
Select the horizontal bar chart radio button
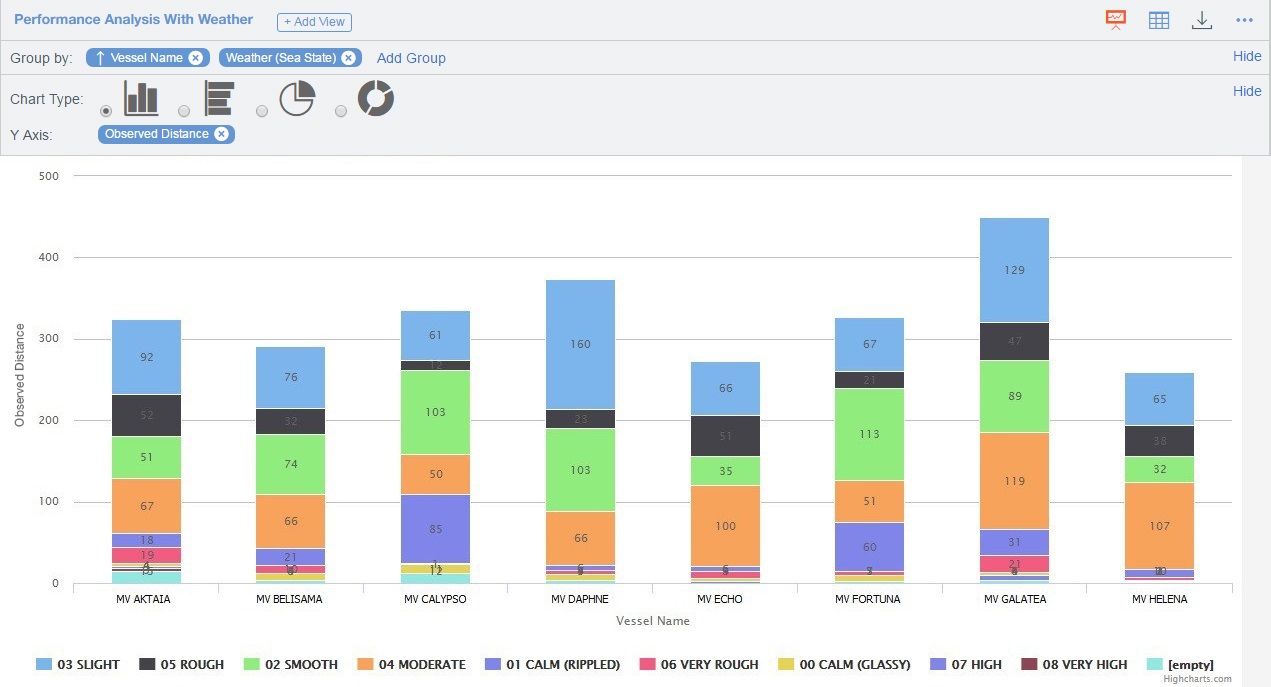[x=184, y=111]
